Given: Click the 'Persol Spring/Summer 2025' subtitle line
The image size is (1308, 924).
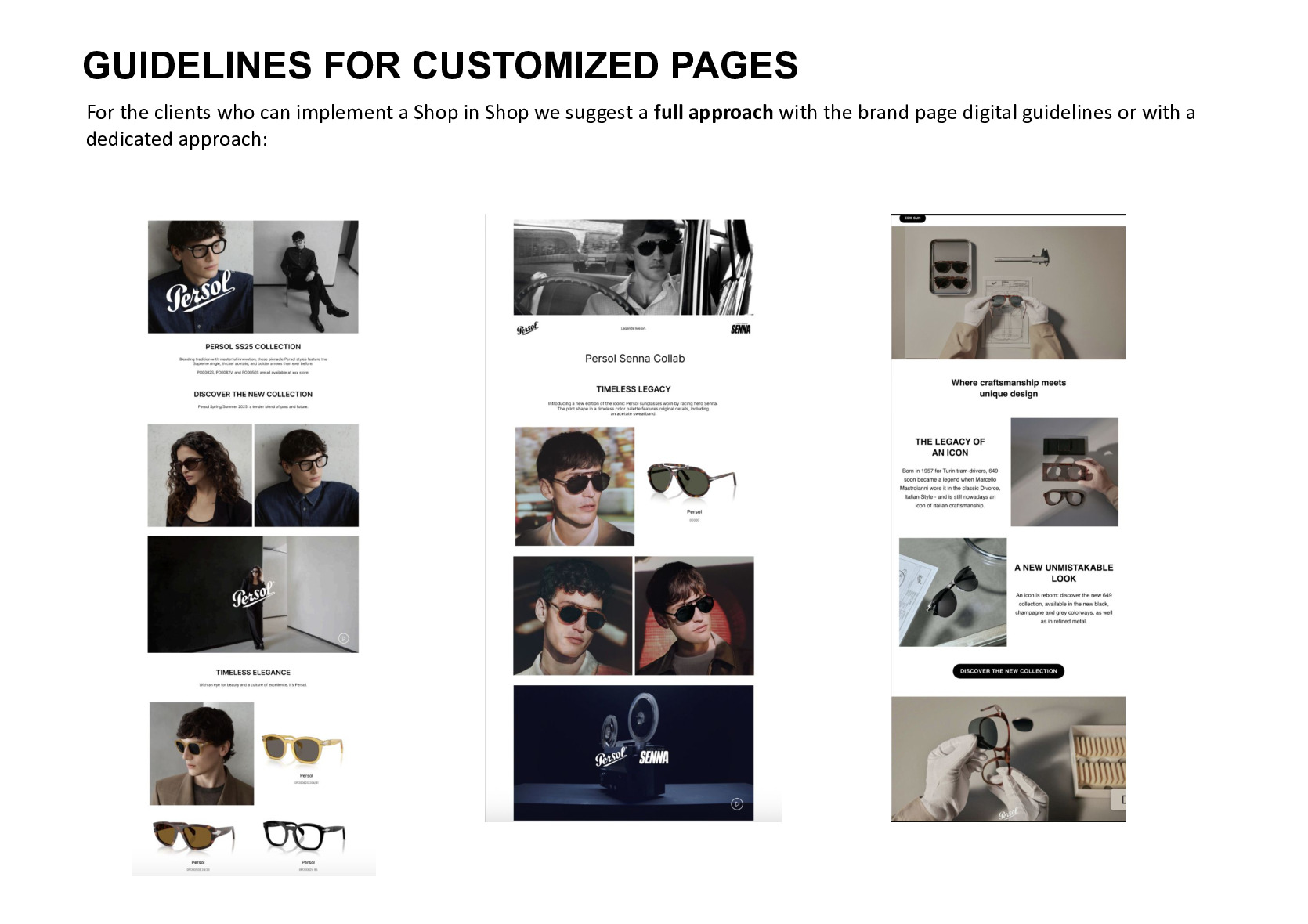Looking at the screenshot, I should tap(253, 407).
